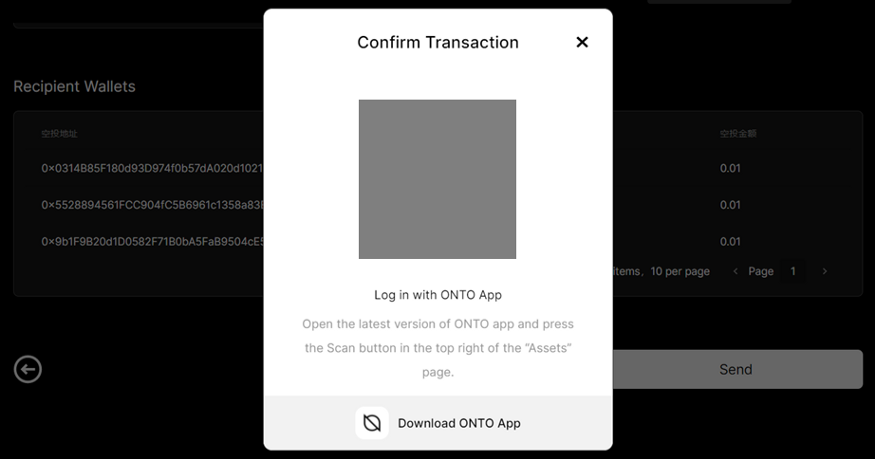Image resolution: width=875 pixels, height=459 pixels.
Task: Click the Send button
Action: pyautogui.click(x=735, y=369)
